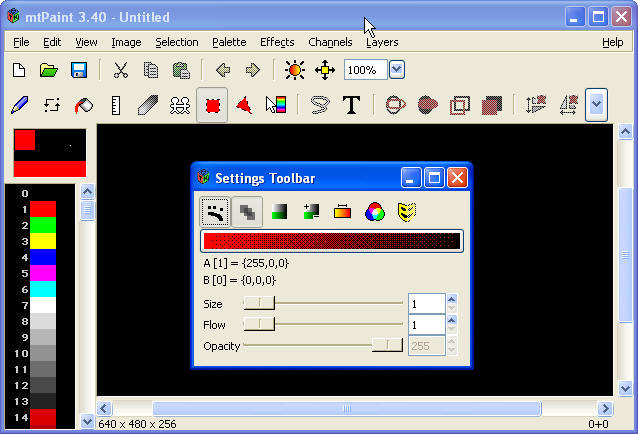
Task: Flip the selection horizontally
Action: [568, 105]
